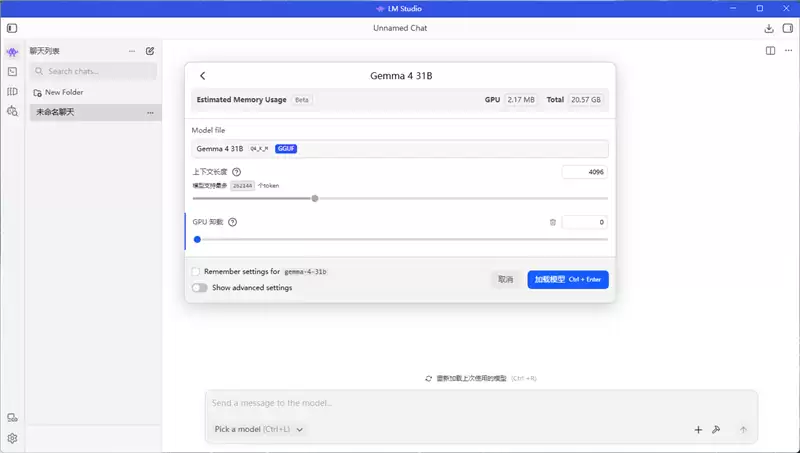Enable Show advanced settings switch
Screen dimensions: 800x453
click(x=199, y=288)
